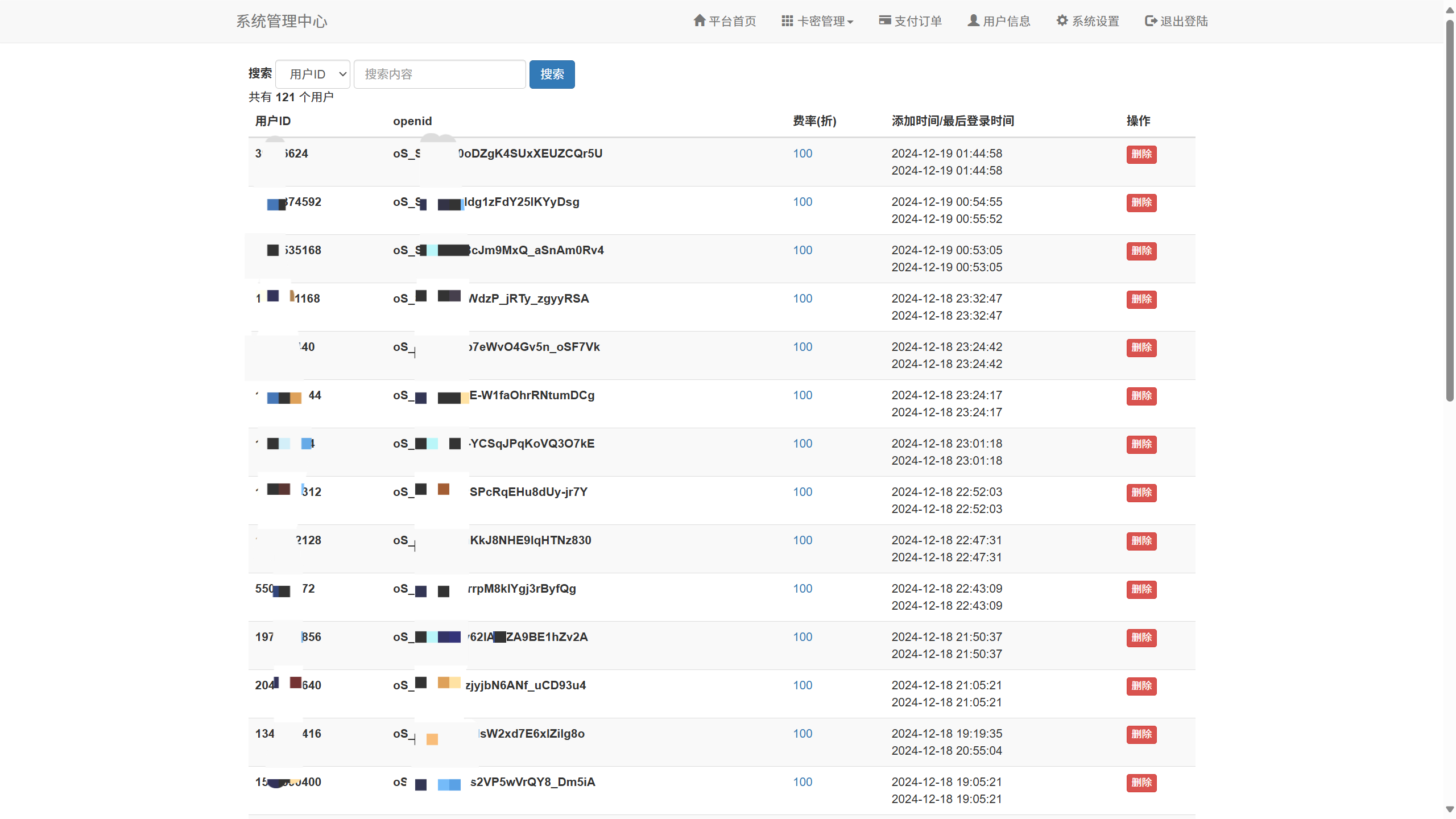
Task: Delete the user added 2024-12-18 22:47:31
Action: [1141, 541]
